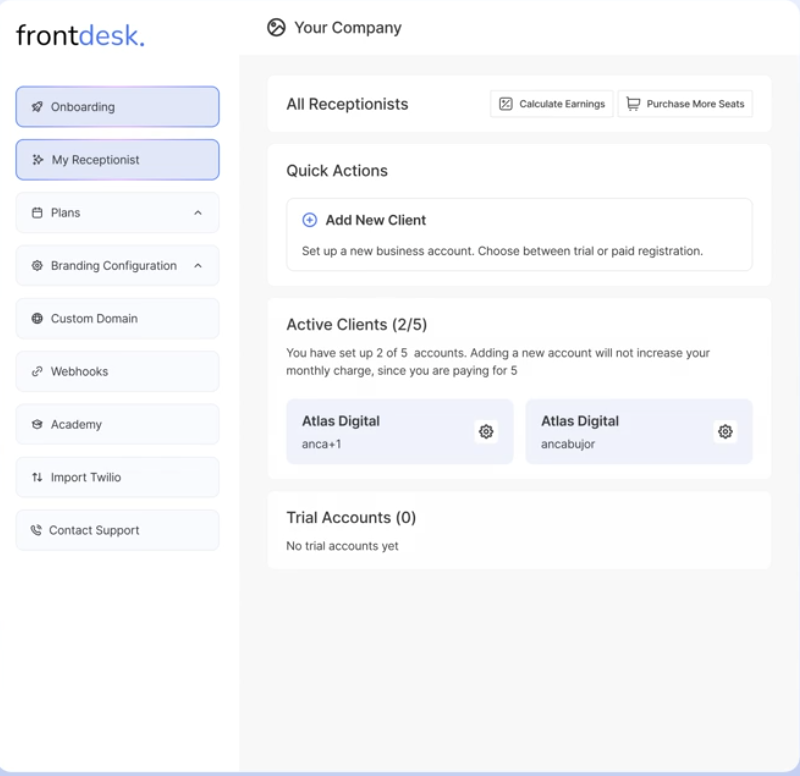Click the Purchase More Seats button
Screen dimensions: 800x776
[685, 104]
